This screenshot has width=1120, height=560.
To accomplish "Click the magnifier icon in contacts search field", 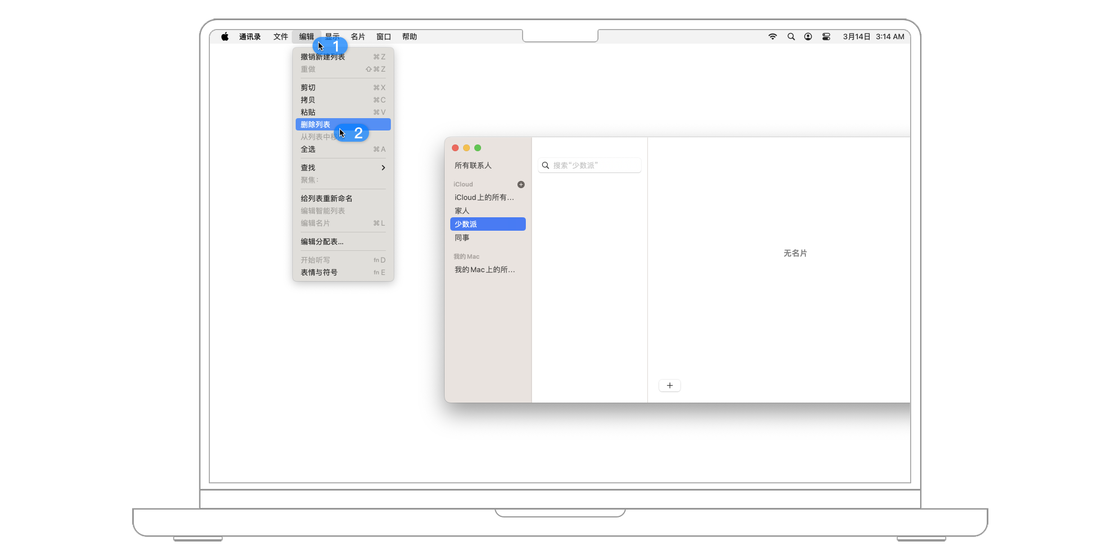I will point(546,165).
